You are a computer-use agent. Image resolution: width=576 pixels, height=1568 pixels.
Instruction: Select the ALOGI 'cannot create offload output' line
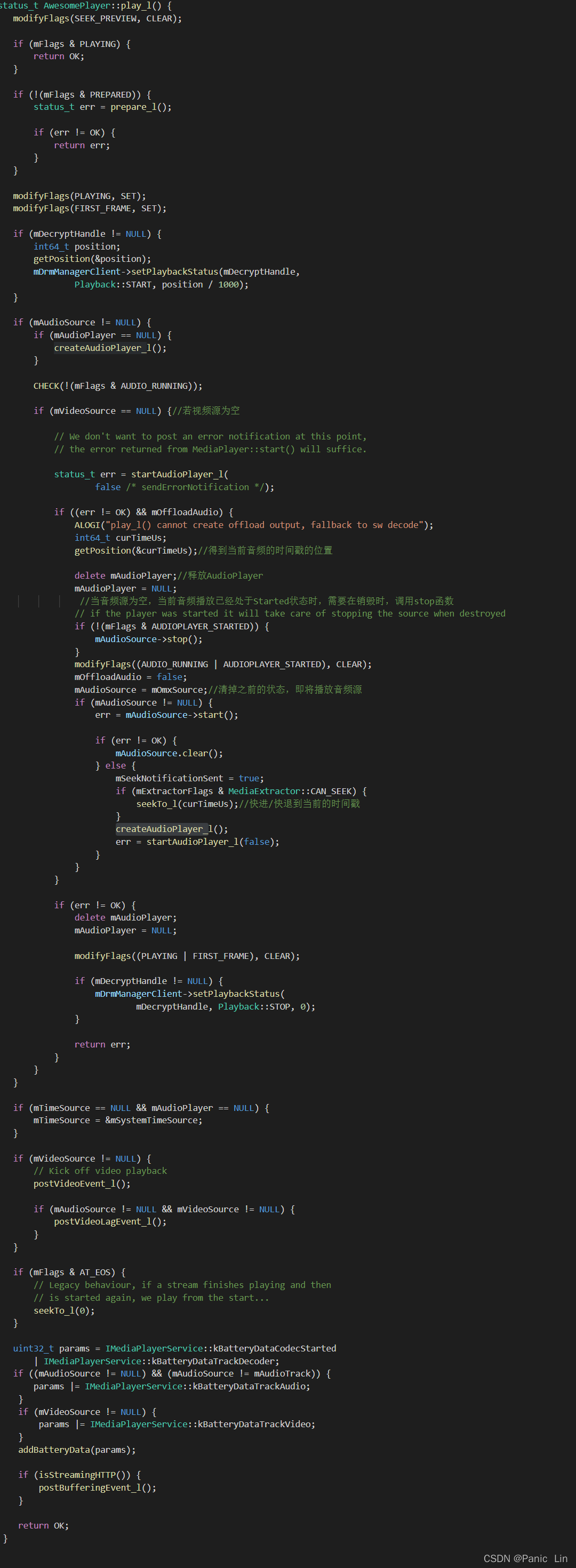pos(254,525)
